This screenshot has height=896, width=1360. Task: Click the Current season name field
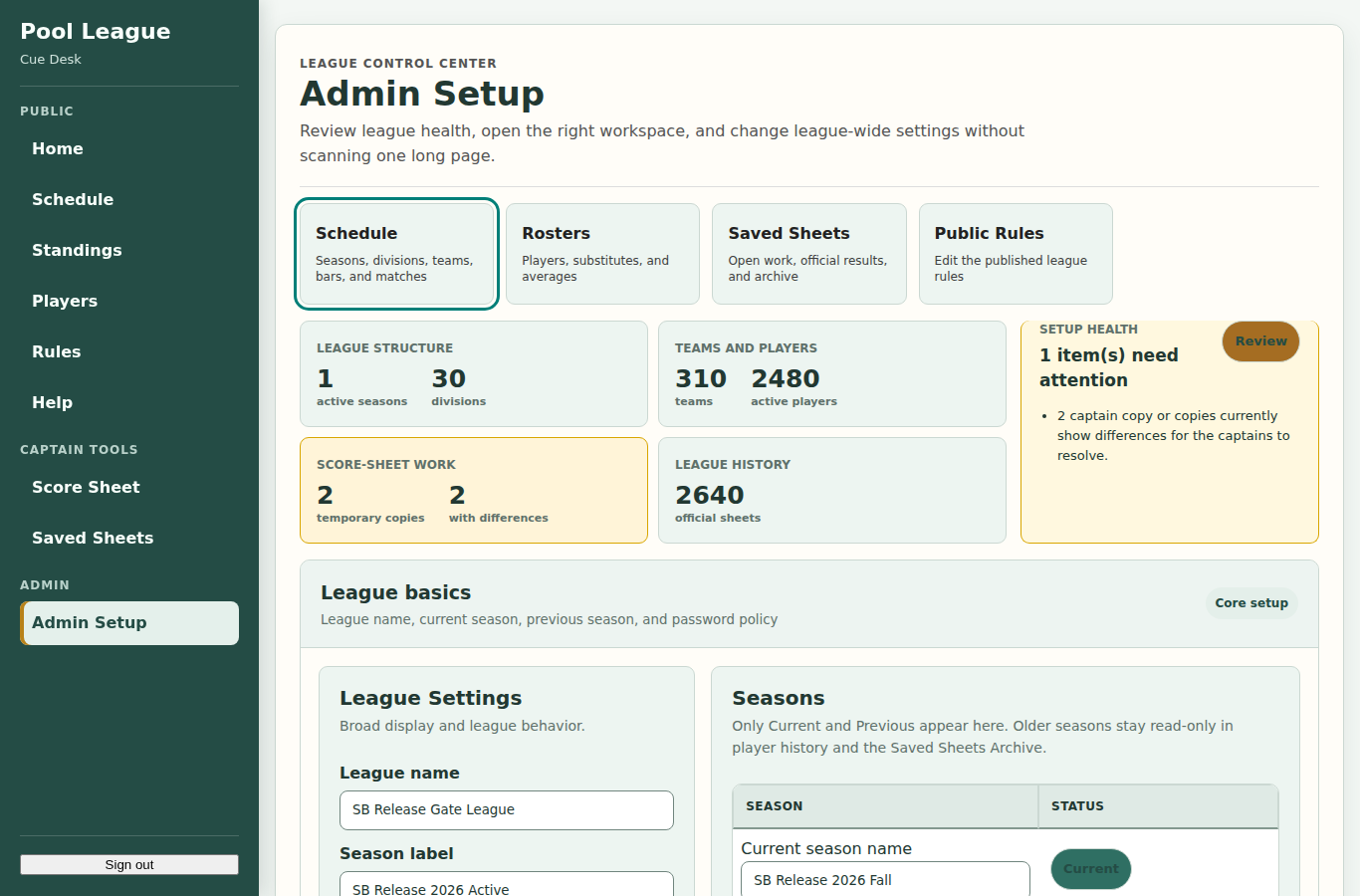click(885, 879)
